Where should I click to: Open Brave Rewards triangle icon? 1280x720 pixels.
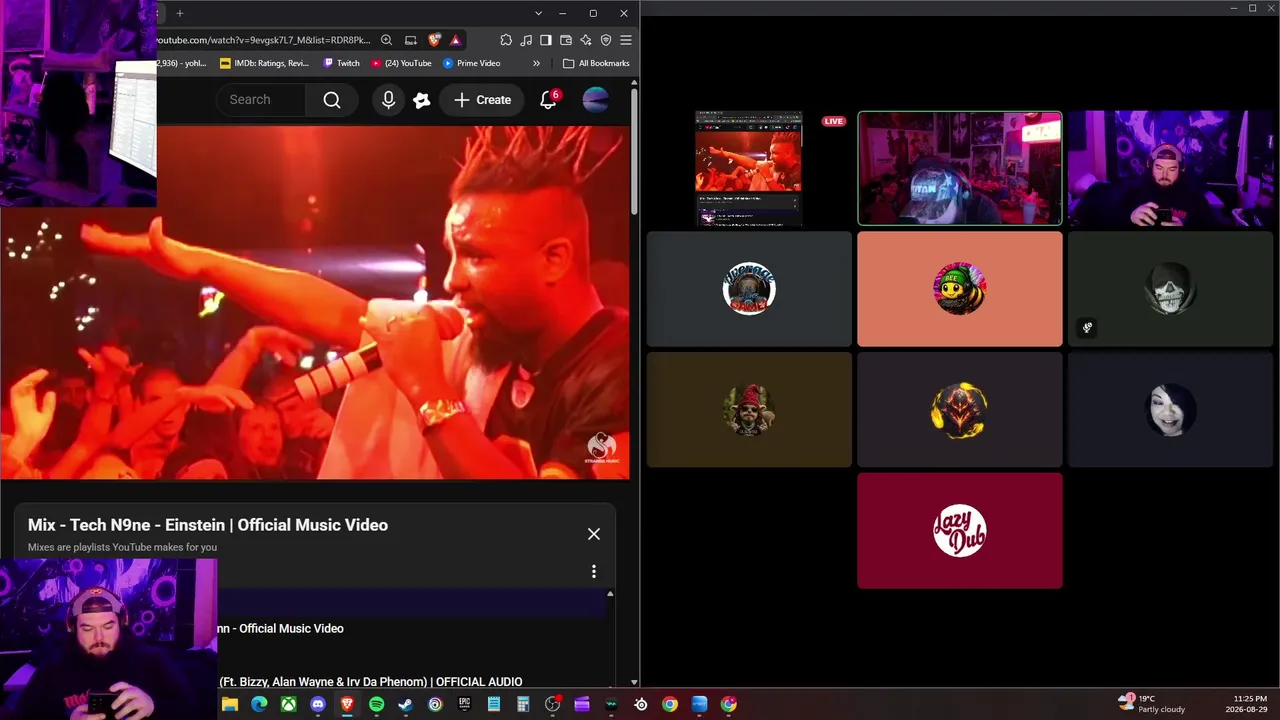[455, 40]
